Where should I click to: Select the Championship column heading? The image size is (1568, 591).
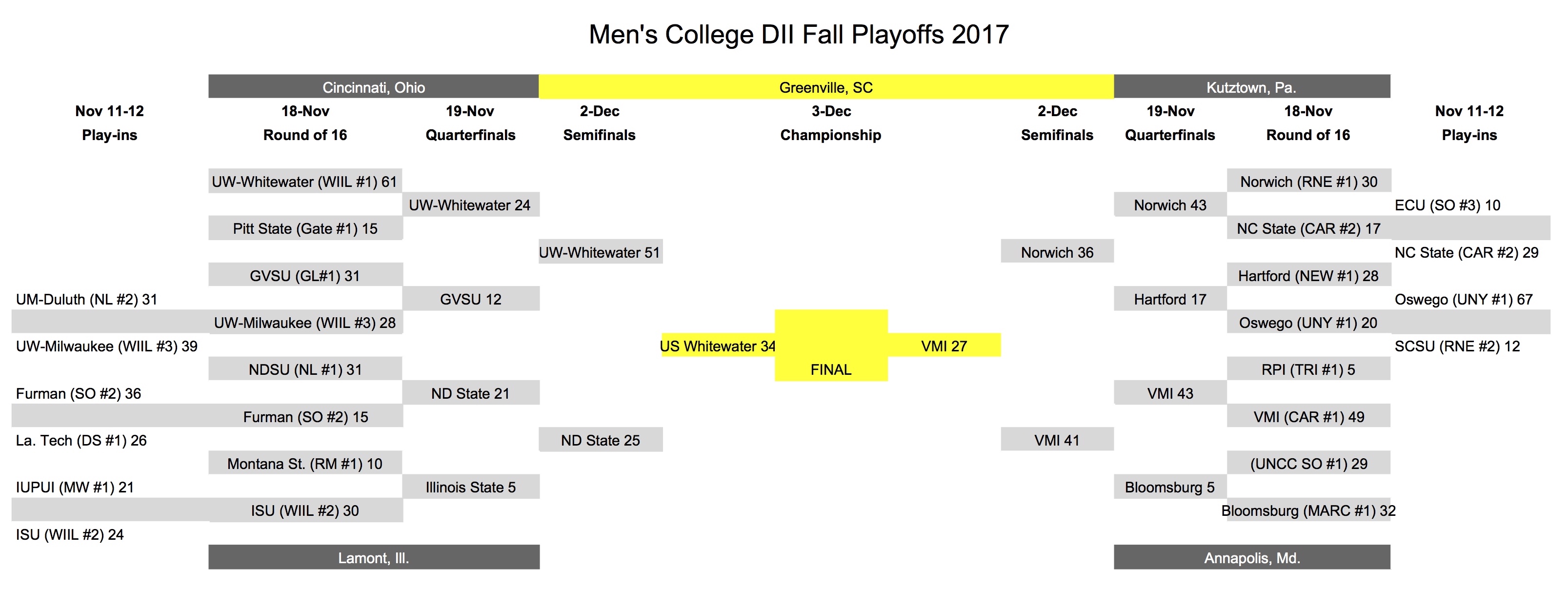point(830,135)
